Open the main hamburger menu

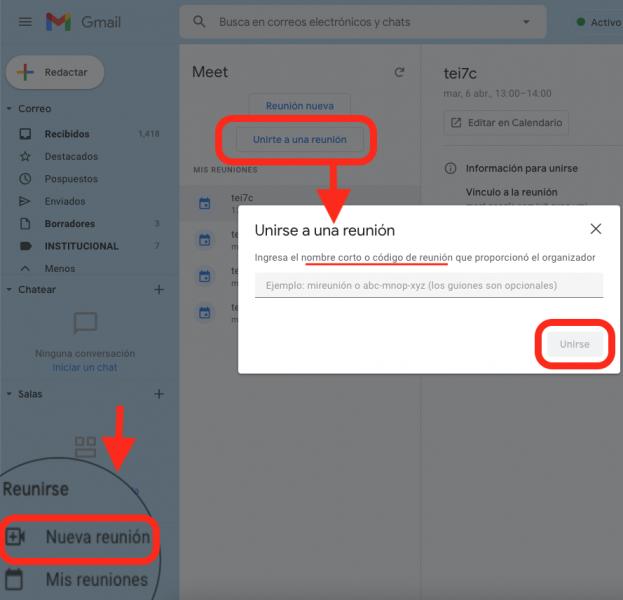tap(25, 22)
